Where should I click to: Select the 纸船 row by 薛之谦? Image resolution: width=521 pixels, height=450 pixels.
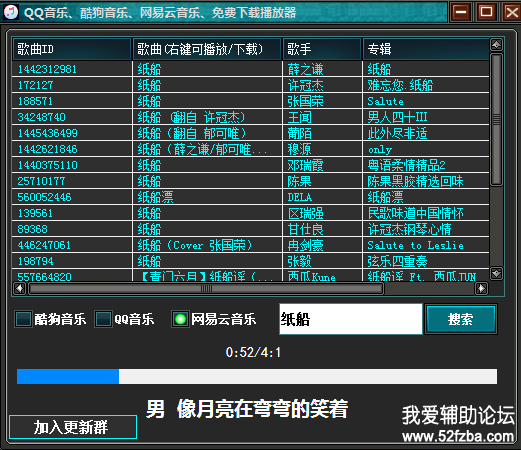tap(251, 69)
